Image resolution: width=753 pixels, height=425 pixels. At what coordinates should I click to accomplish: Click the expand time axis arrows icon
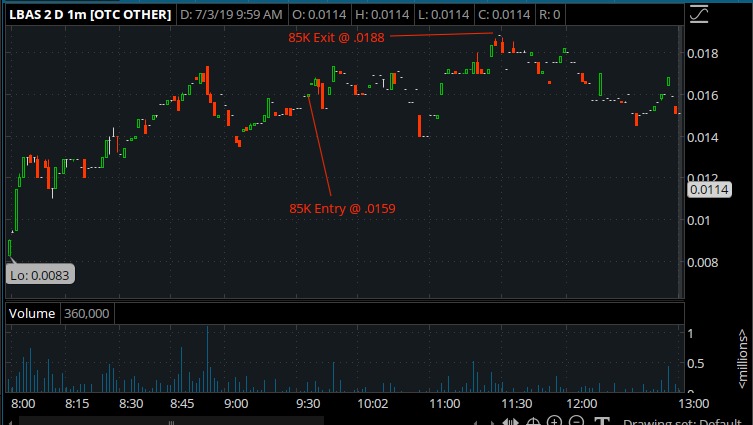click(510, 422)
